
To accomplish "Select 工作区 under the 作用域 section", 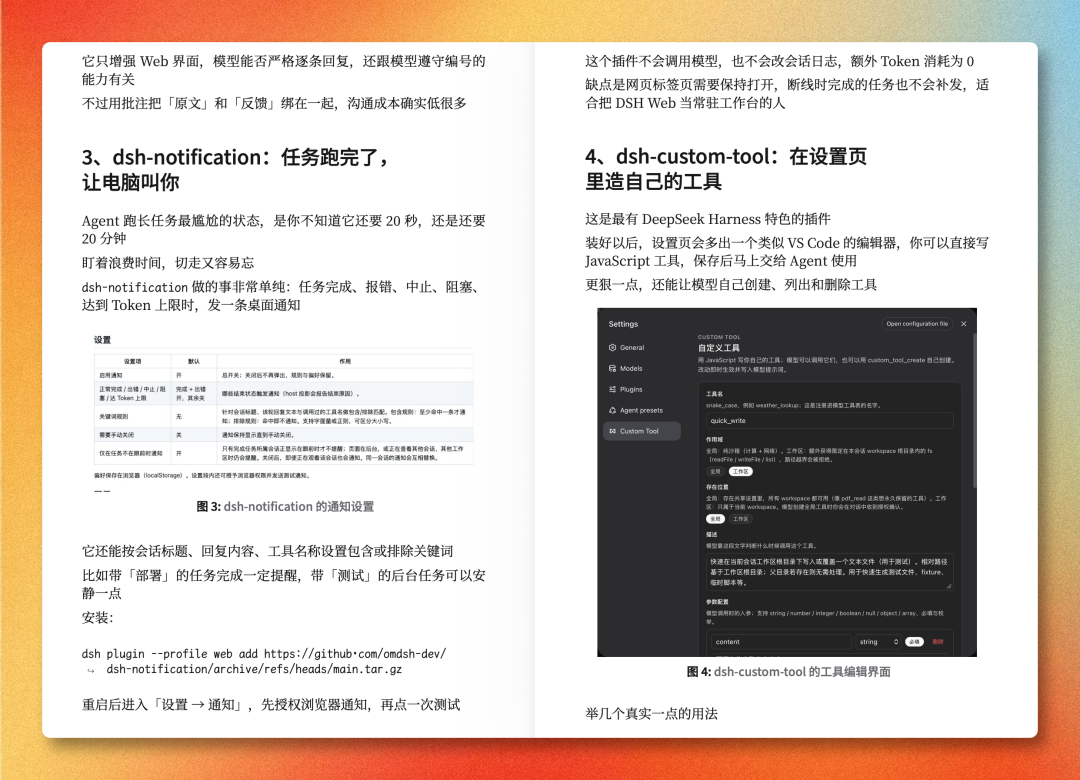I will 740,471.
